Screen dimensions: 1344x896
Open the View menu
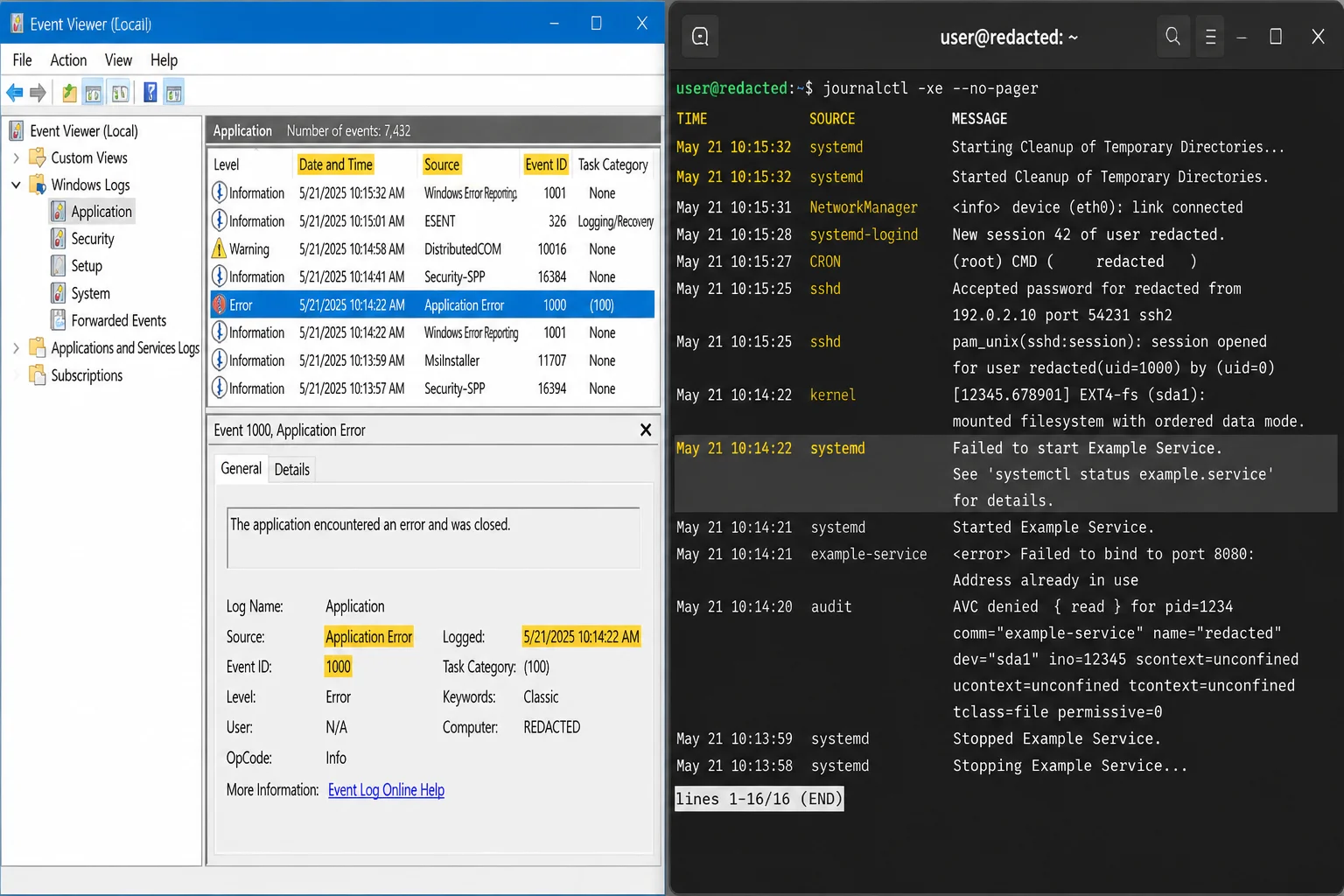click(x=118, y=59)
